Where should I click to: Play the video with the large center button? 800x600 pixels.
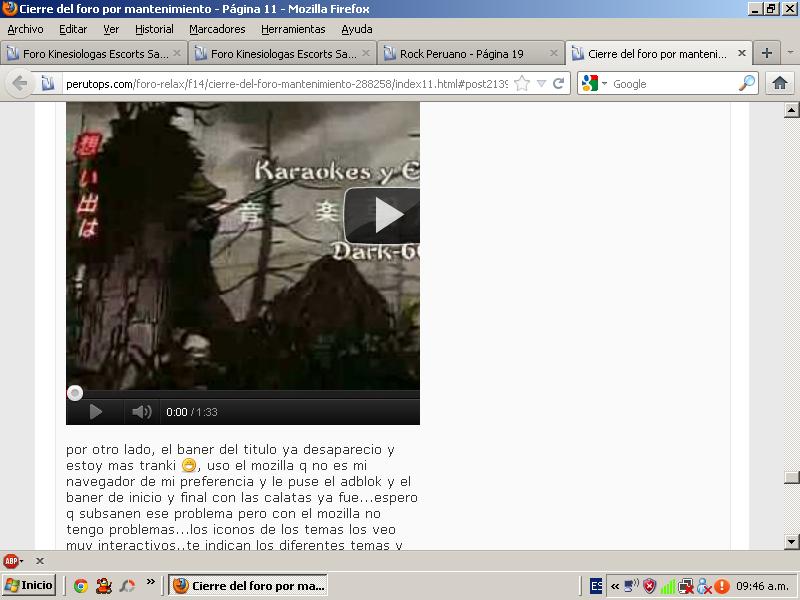(382, 215)
